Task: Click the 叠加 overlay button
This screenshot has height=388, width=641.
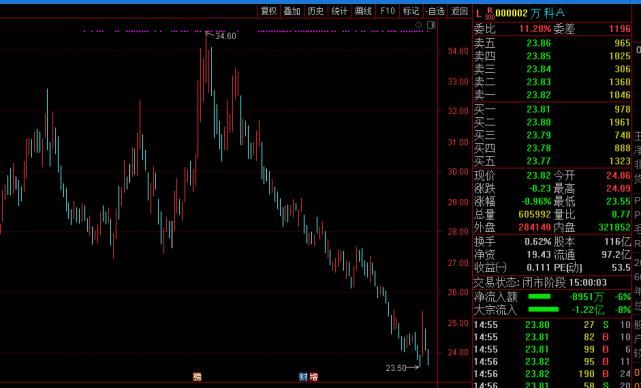Action: click(x=292, y=11)
